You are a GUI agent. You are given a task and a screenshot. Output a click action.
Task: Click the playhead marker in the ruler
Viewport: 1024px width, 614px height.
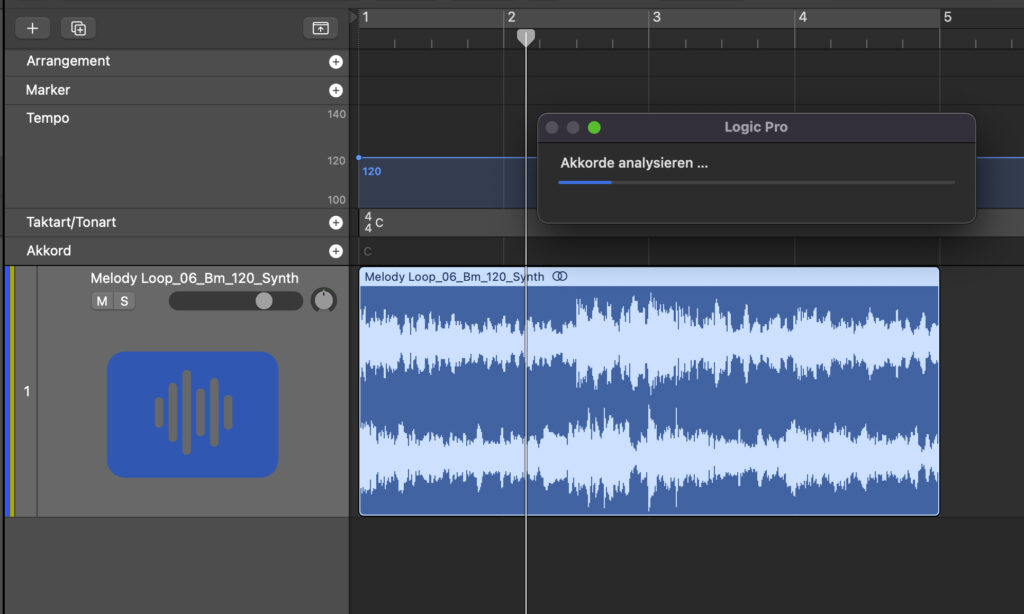tap(526, 37)
